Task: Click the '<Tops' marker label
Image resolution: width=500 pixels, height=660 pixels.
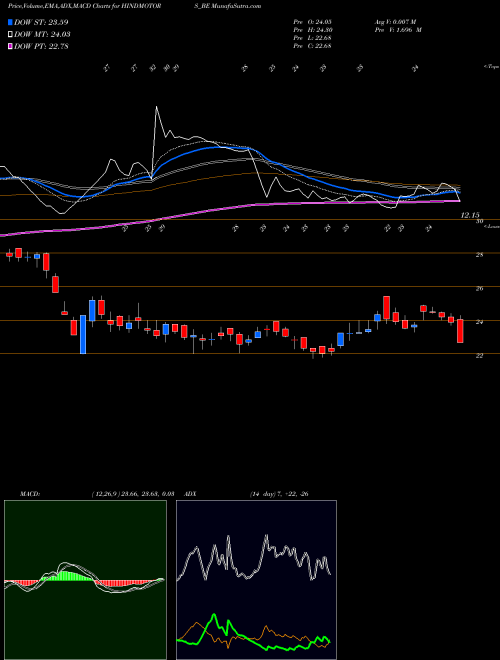Action: 492,67
